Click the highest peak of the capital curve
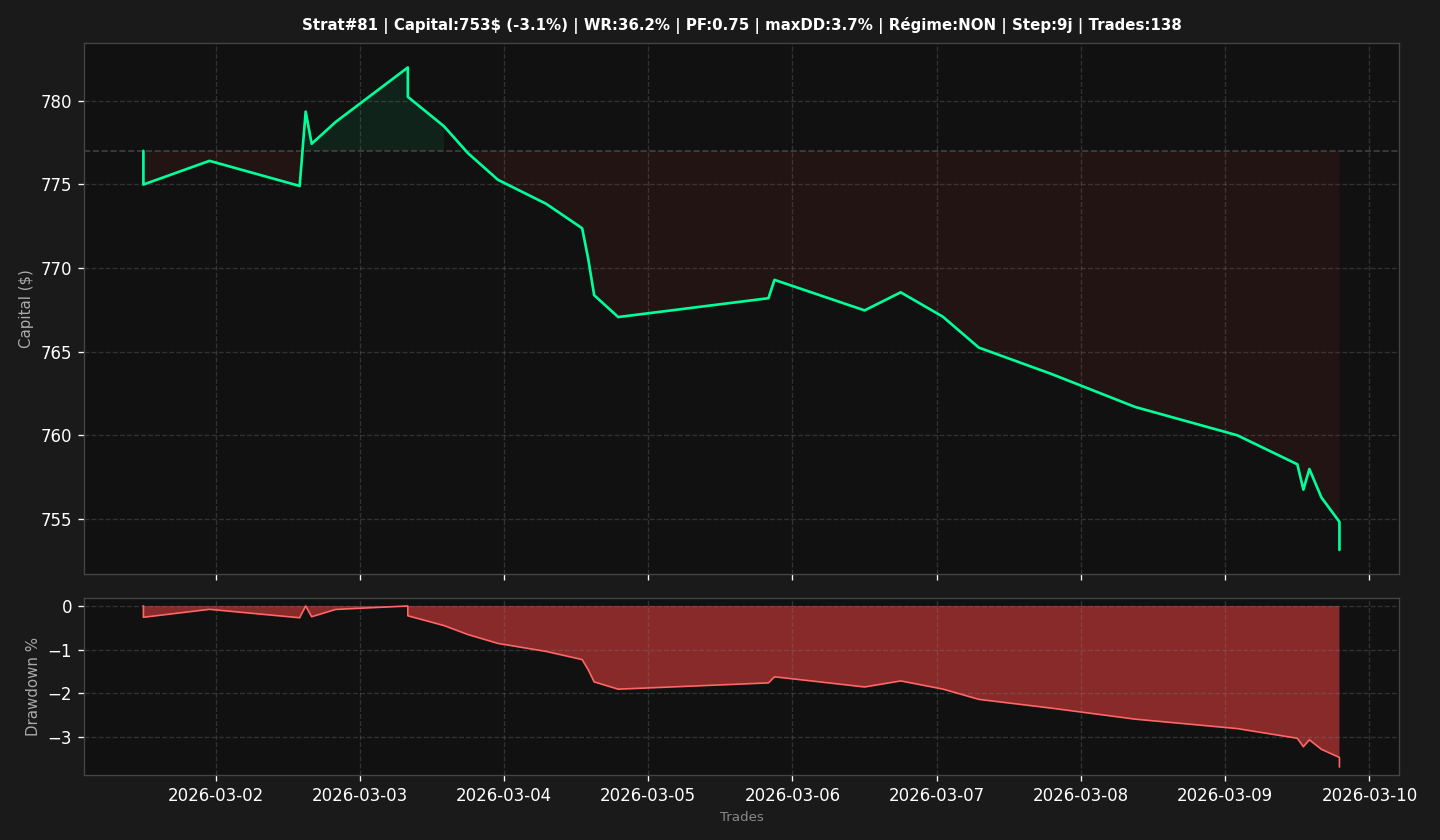 (x=407, y=68)
